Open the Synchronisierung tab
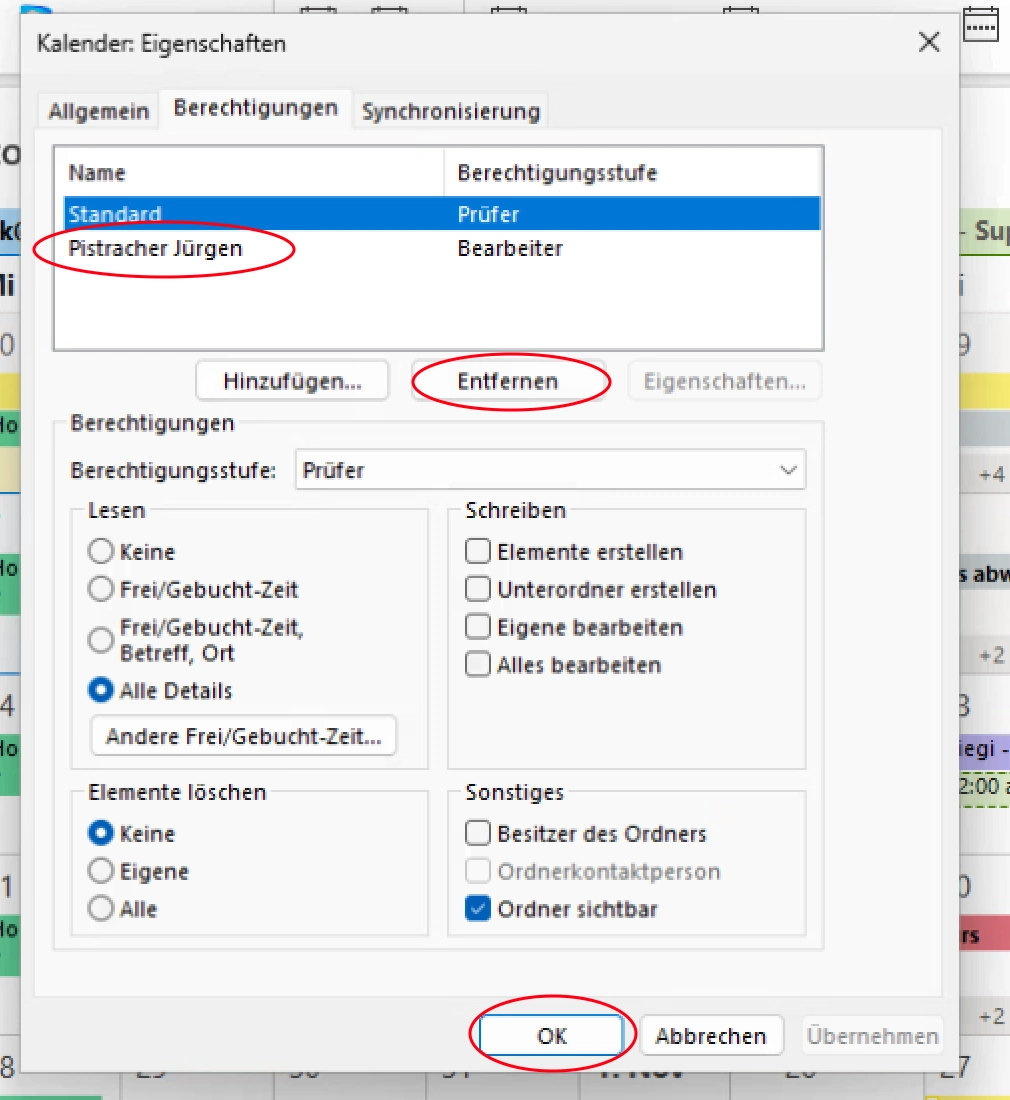 coord(450,111)
